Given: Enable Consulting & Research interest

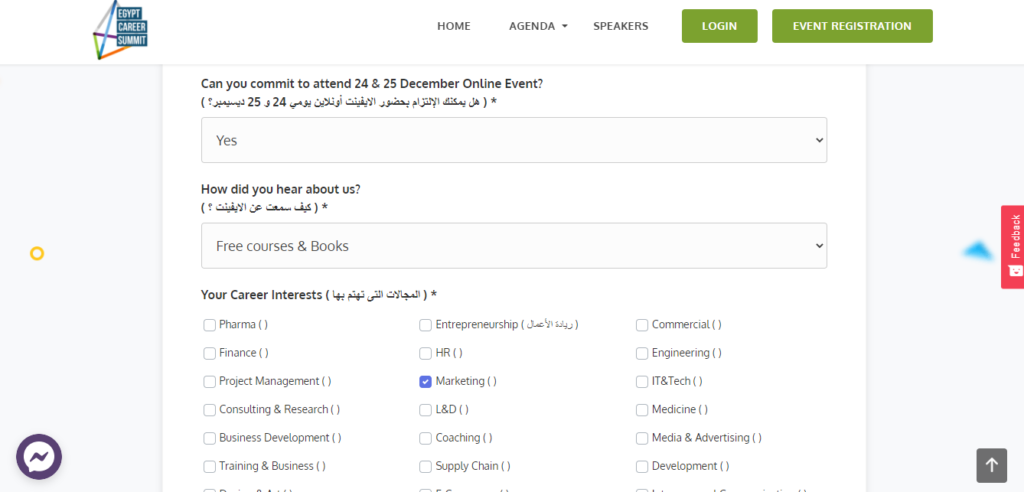Looking at the screenshot, I should coord(210,410).
